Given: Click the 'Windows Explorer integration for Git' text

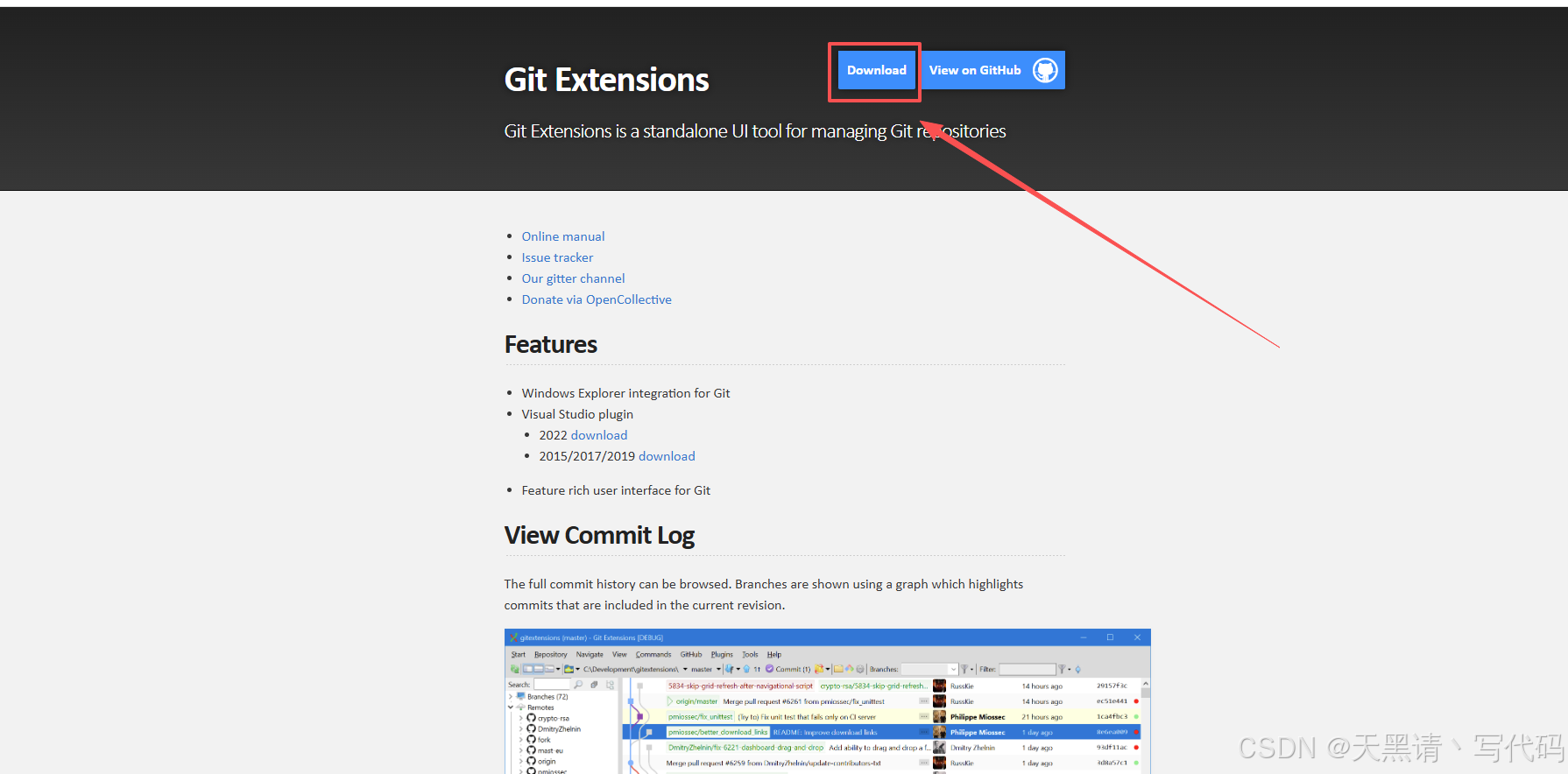Looking at the screenshot, I should point(625,393).
